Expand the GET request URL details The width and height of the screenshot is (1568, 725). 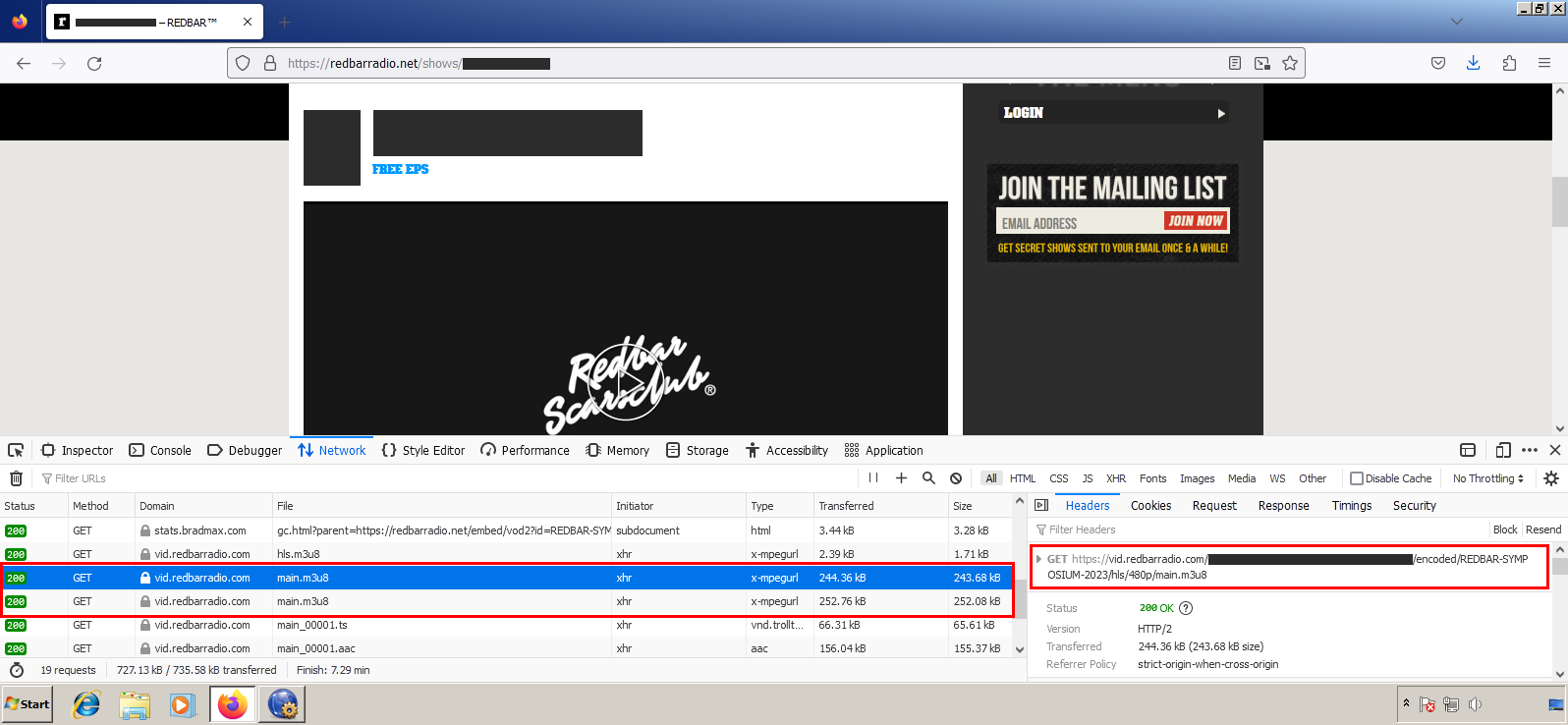pyautogui.click(x=1039, y=559)
